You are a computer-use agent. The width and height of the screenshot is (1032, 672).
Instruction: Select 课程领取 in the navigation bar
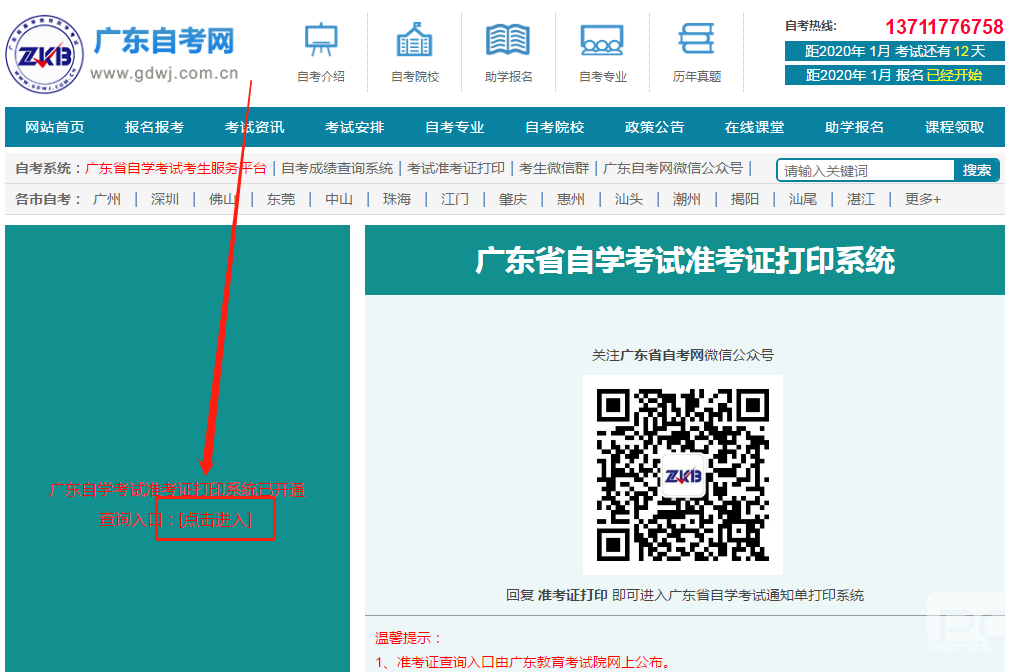pyautogui.click(x=954, y=127)
